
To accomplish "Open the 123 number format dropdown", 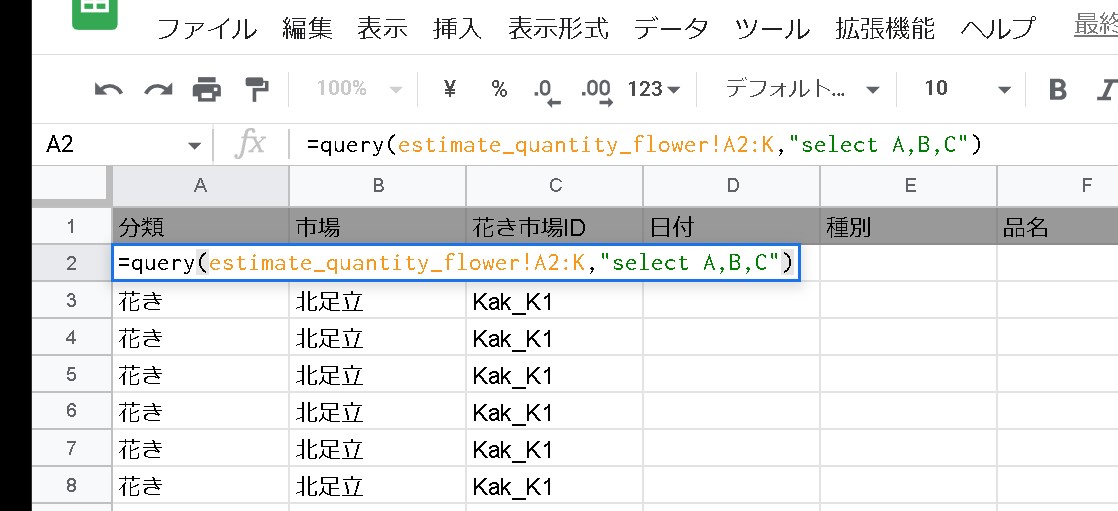I will [x=654, y=89].
